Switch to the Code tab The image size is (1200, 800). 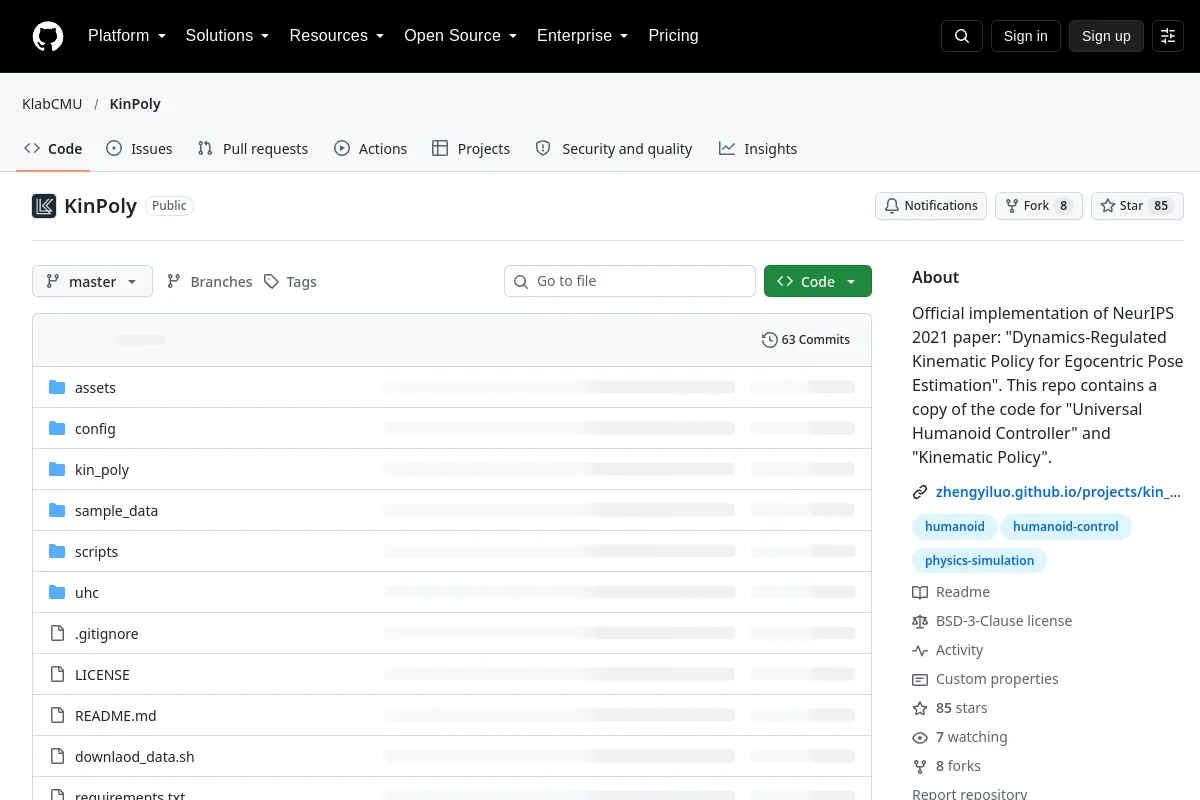[53, 148]
